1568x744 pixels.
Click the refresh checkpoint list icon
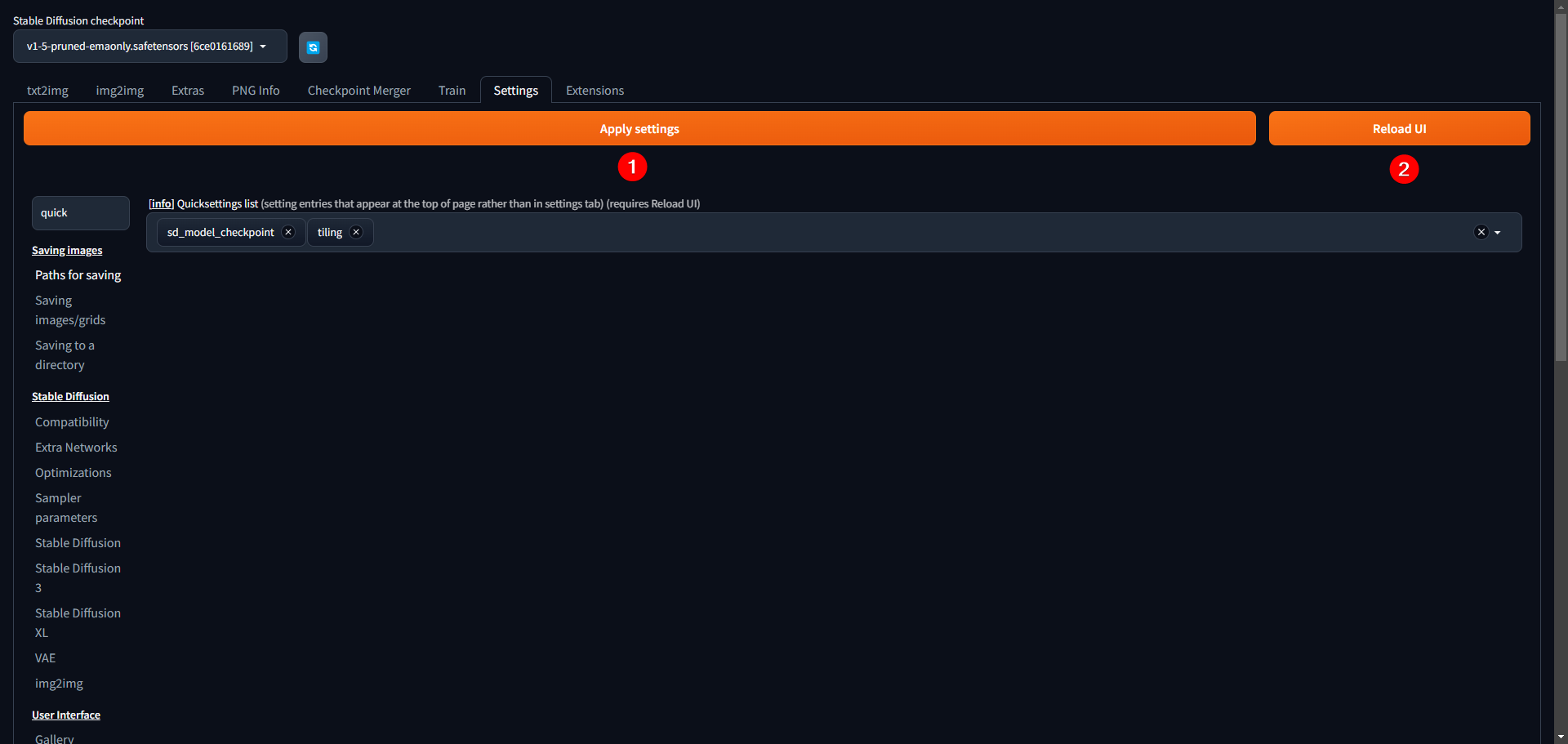click(313, 47)
